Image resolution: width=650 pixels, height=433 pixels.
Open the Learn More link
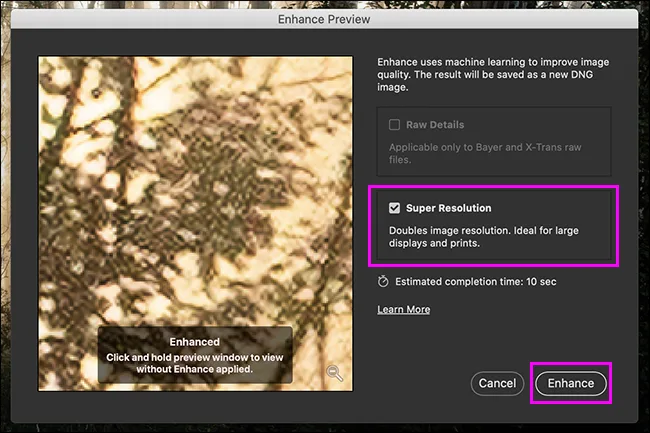point(403,310)
